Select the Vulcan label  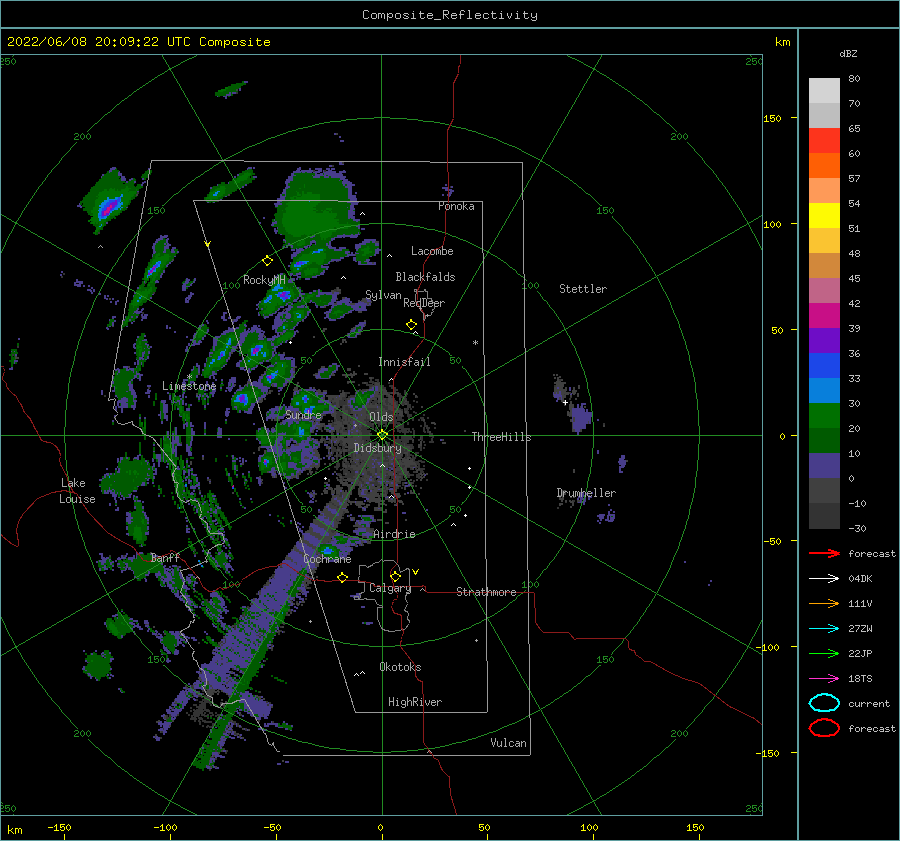click(x=509, y=743)
